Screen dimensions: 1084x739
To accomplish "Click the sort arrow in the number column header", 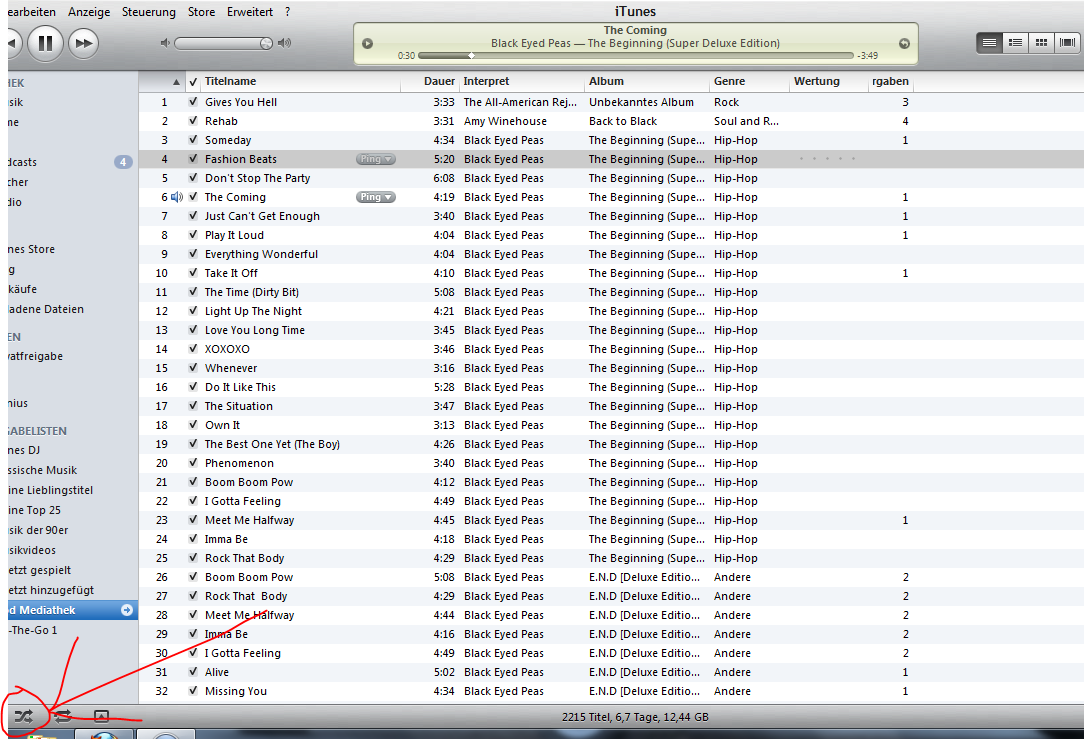I will [x=176, y=82].
